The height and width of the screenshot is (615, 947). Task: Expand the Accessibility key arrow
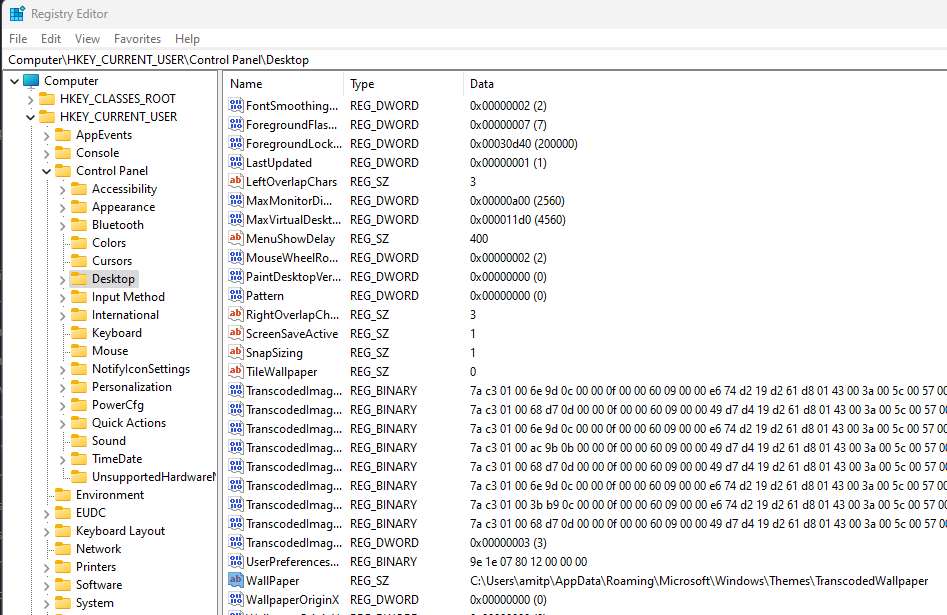point(62,189)
